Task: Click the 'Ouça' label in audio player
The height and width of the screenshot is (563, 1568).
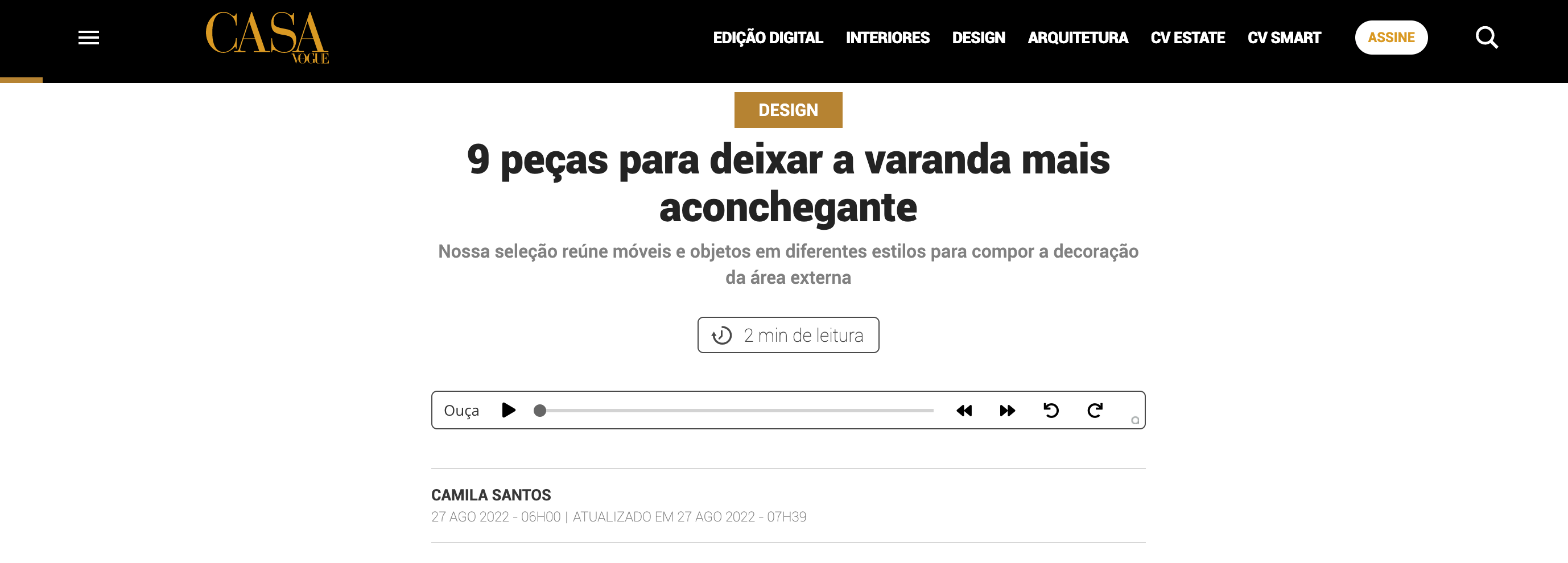Action: 461,411
